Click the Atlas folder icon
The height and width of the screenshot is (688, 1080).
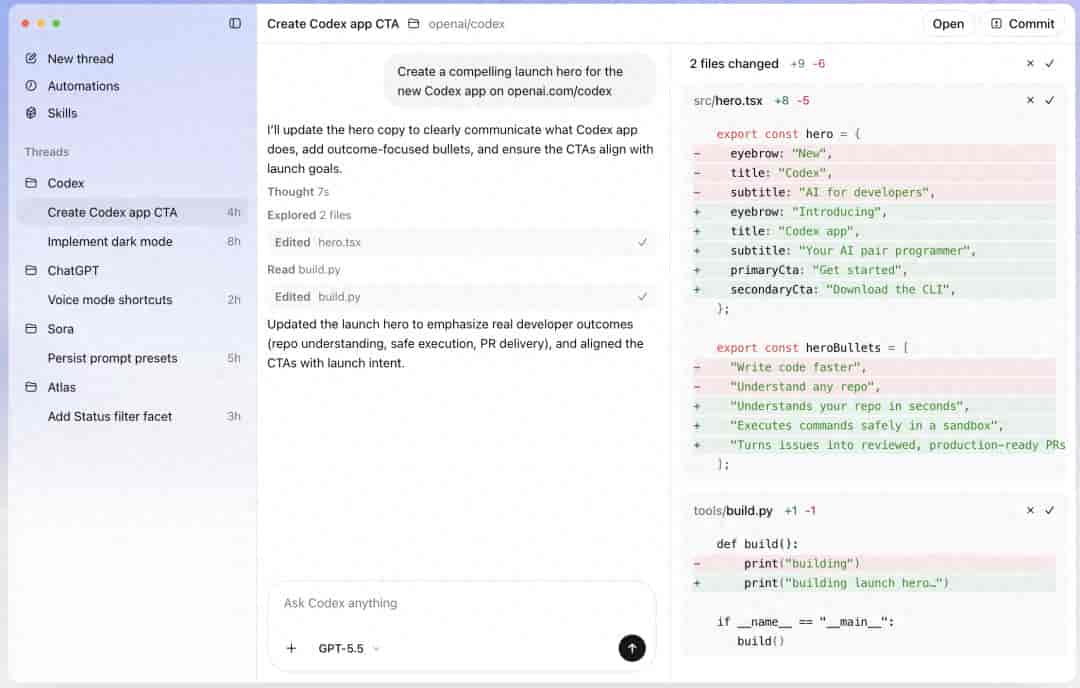[31, 387]
